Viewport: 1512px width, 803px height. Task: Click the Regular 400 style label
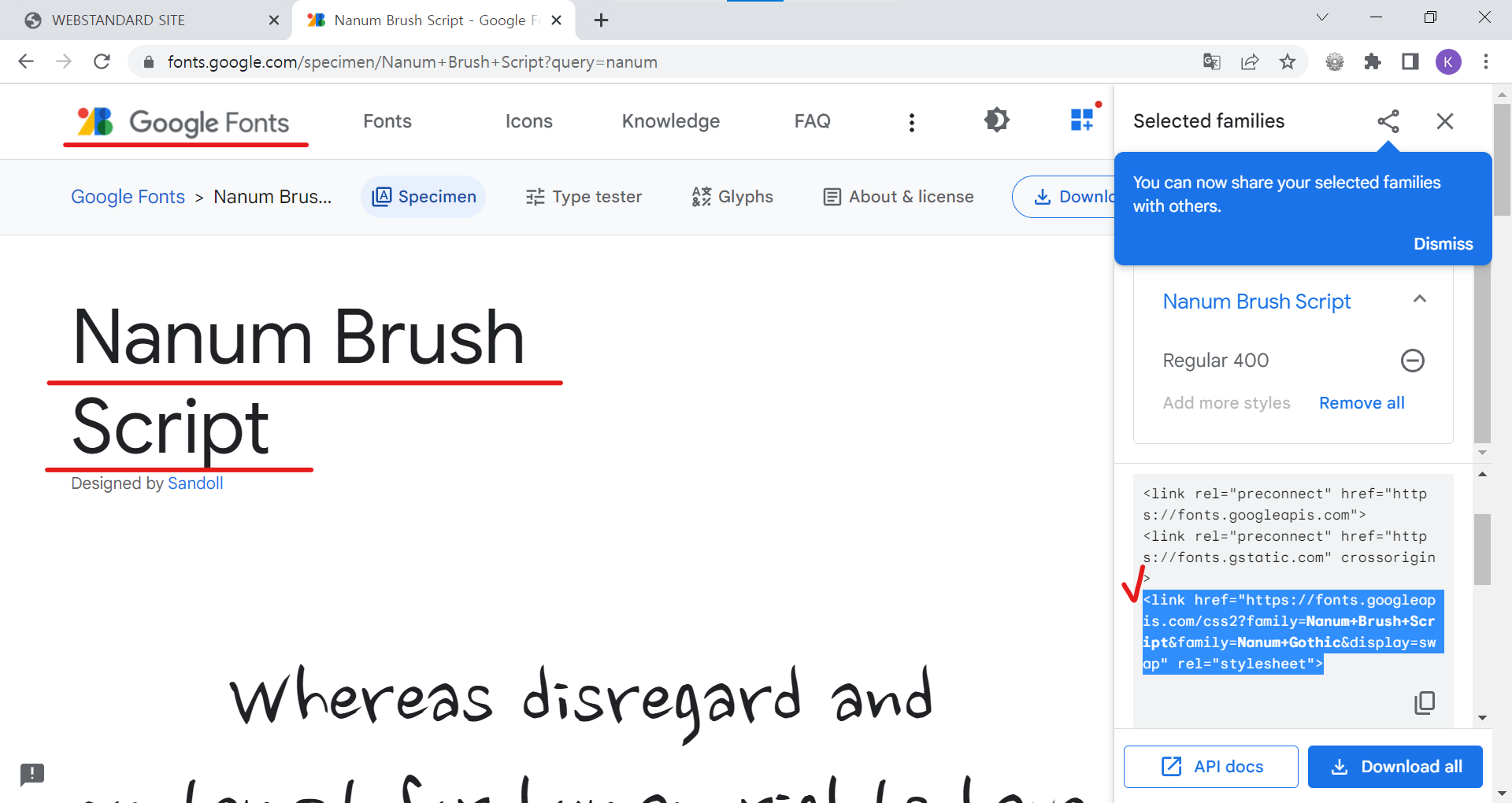point(1215,361)
